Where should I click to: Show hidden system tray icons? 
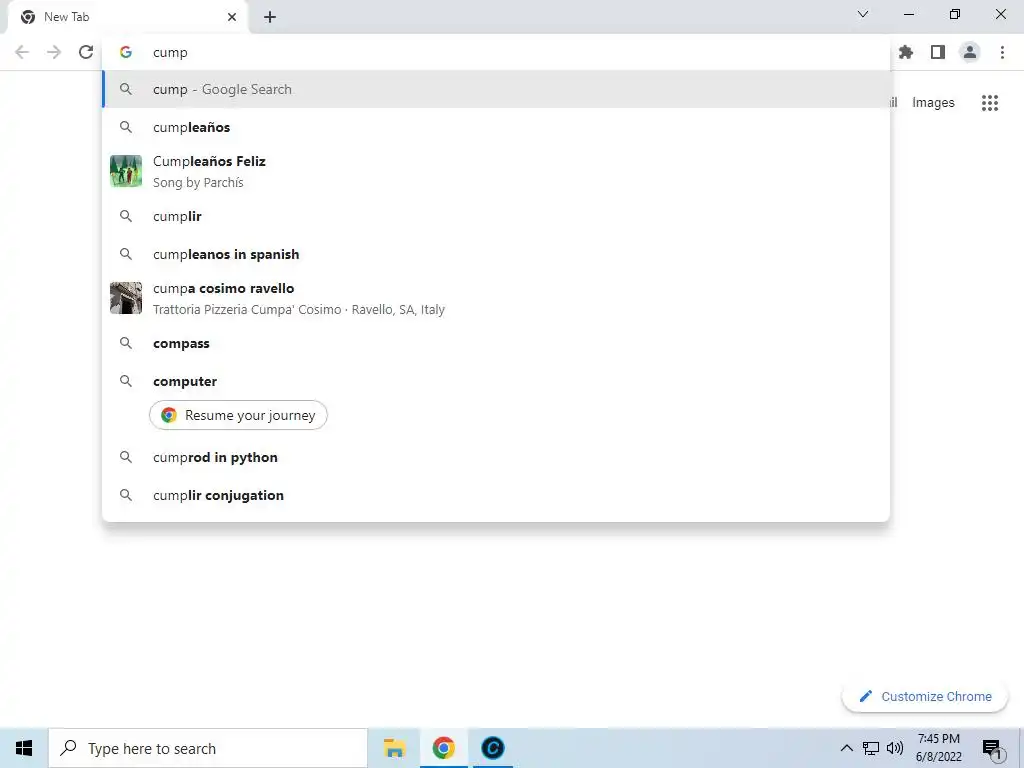click(846, 748)
